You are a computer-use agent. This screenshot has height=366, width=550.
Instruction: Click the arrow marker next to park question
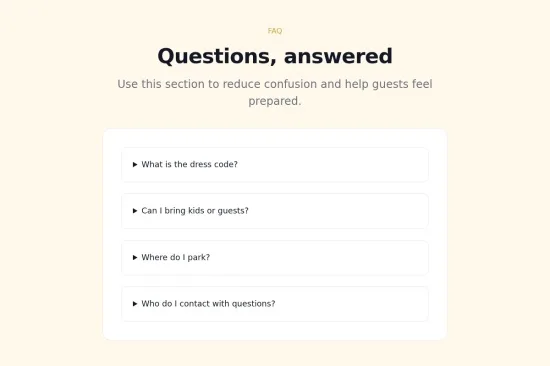(135, 258)
